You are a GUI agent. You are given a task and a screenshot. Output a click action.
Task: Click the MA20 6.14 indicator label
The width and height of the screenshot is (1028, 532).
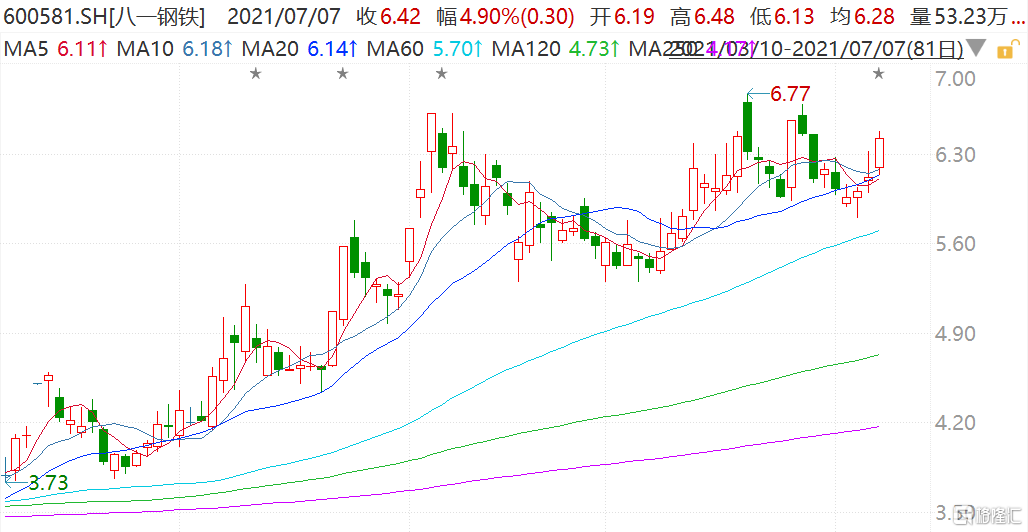click(x=300, y=49)
